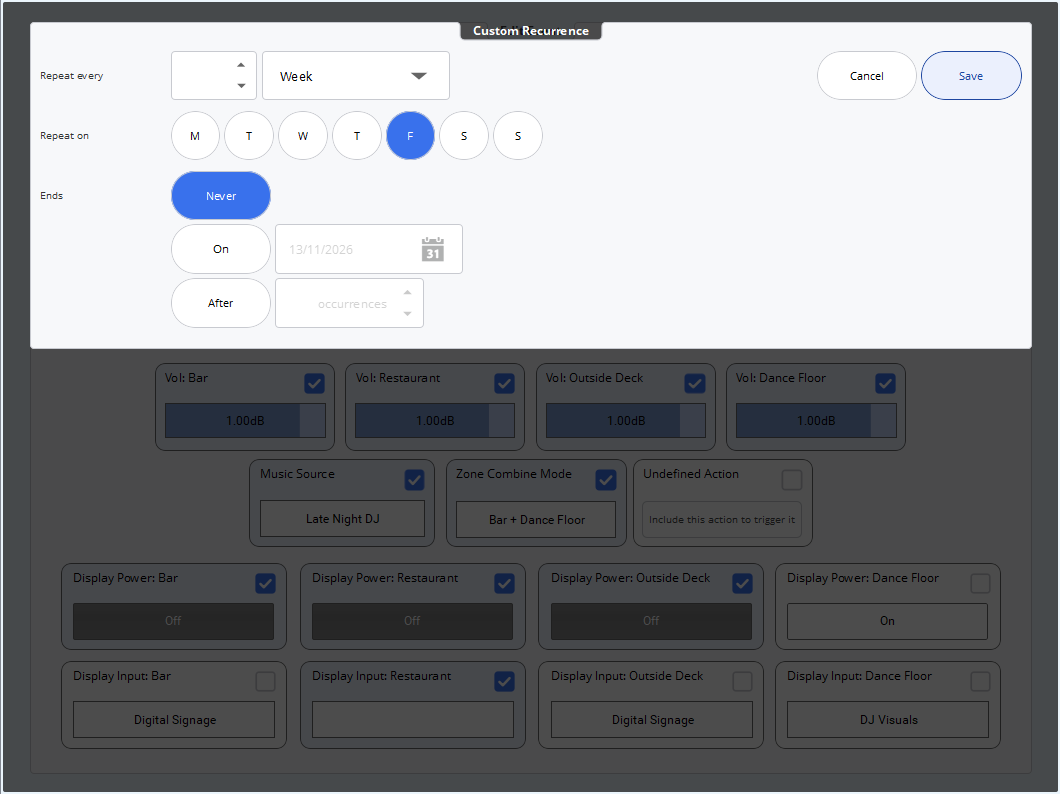Click the occurrences input field
1060x794 pixels.
point(350,303)
